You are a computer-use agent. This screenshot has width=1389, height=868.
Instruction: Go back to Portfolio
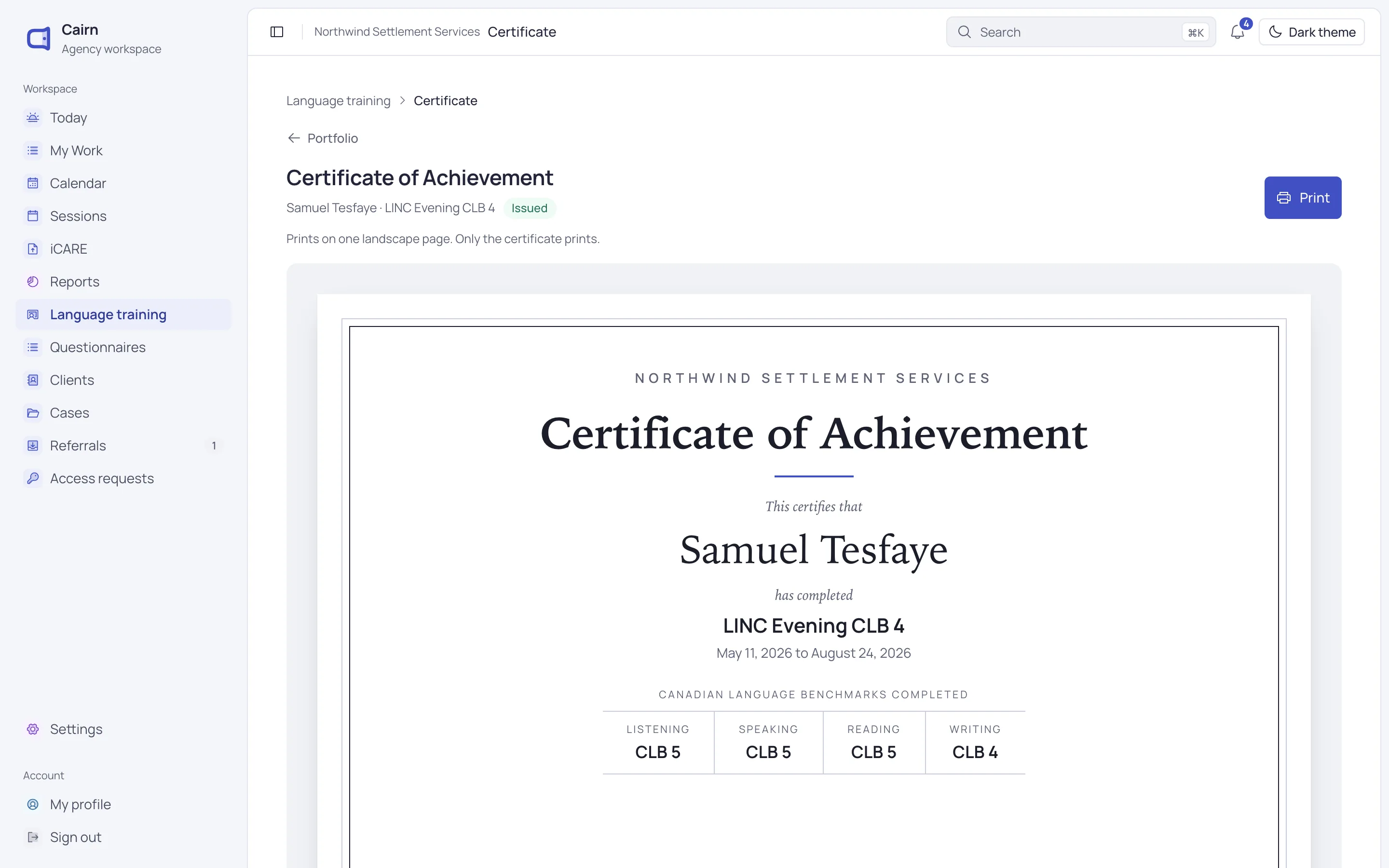pyautogui.click(x=322, y=138)
